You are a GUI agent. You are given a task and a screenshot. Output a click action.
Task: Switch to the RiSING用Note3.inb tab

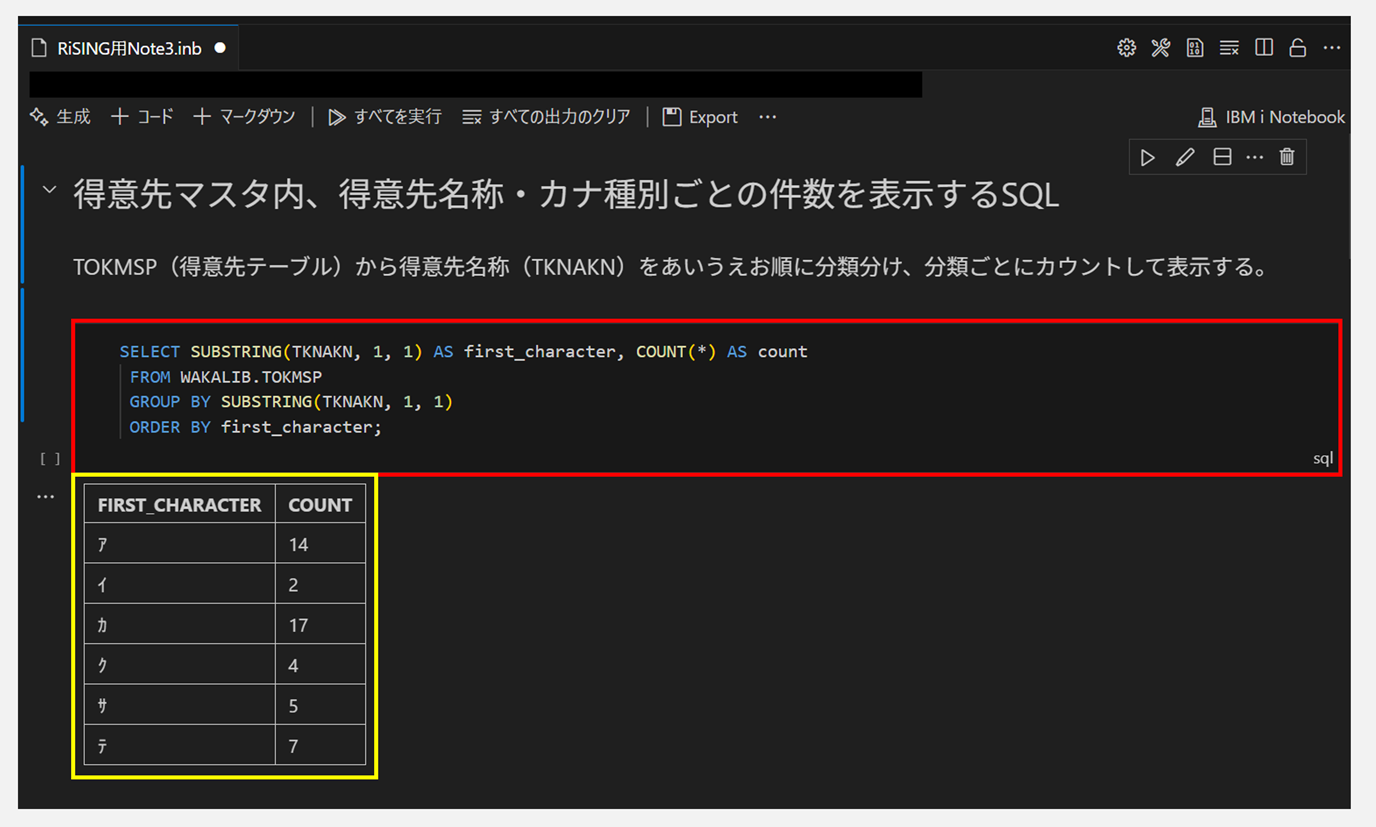[x=129, y=48]
